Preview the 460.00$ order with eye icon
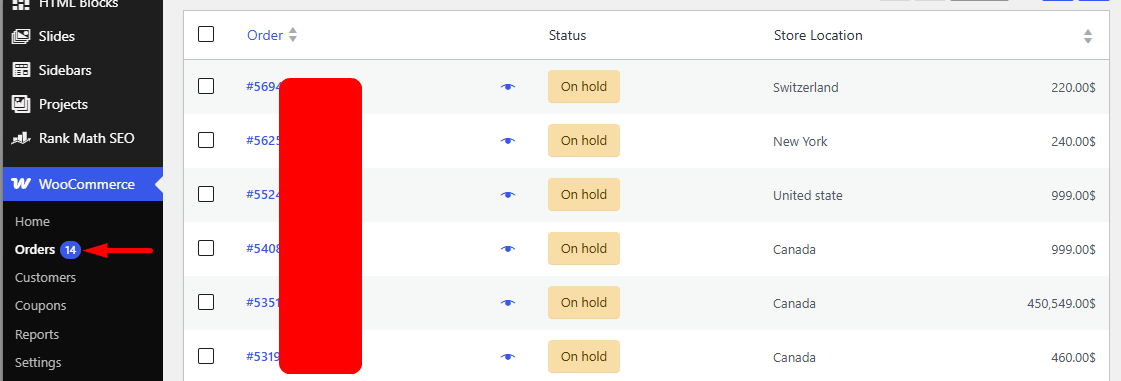This screenshot has height=381, width=1121. (508, 357)
